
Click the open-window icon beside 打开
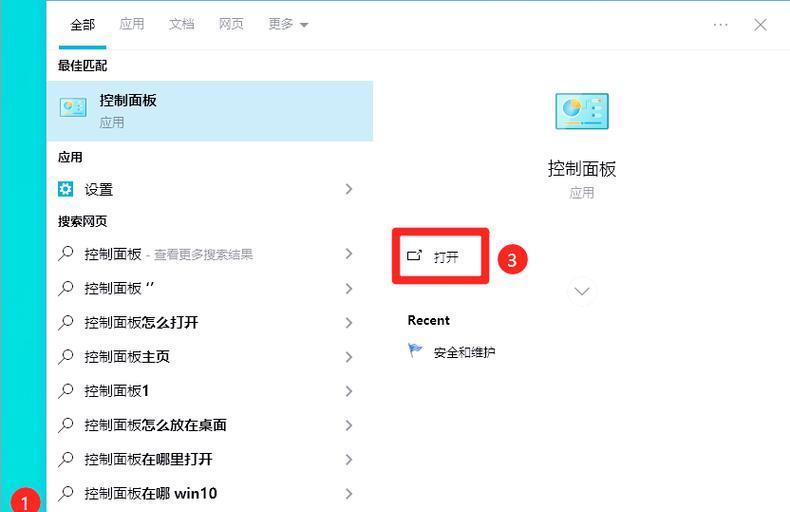coord(414,255)
